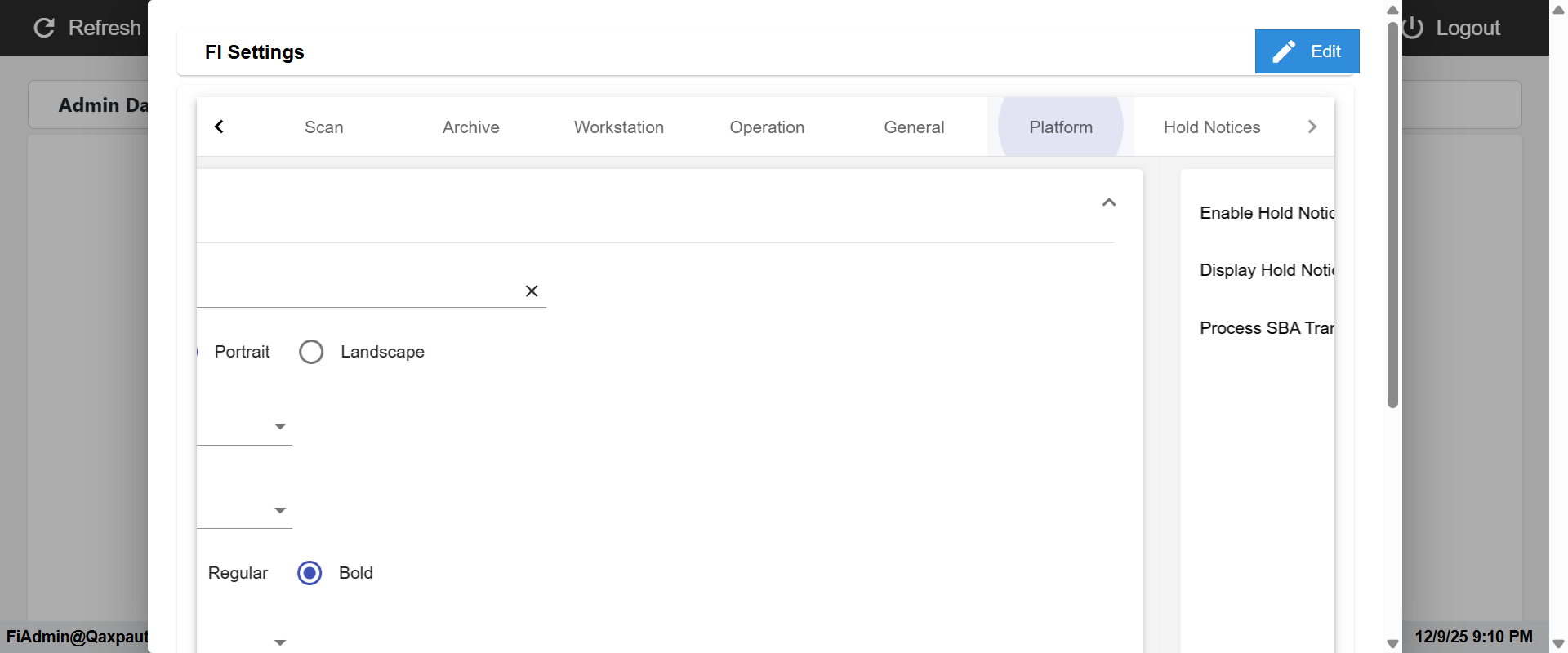This screenshot has height=653, width=1568.
Task: Click the 'Display Hold Notic' setting label
Action: (1267, 270)
